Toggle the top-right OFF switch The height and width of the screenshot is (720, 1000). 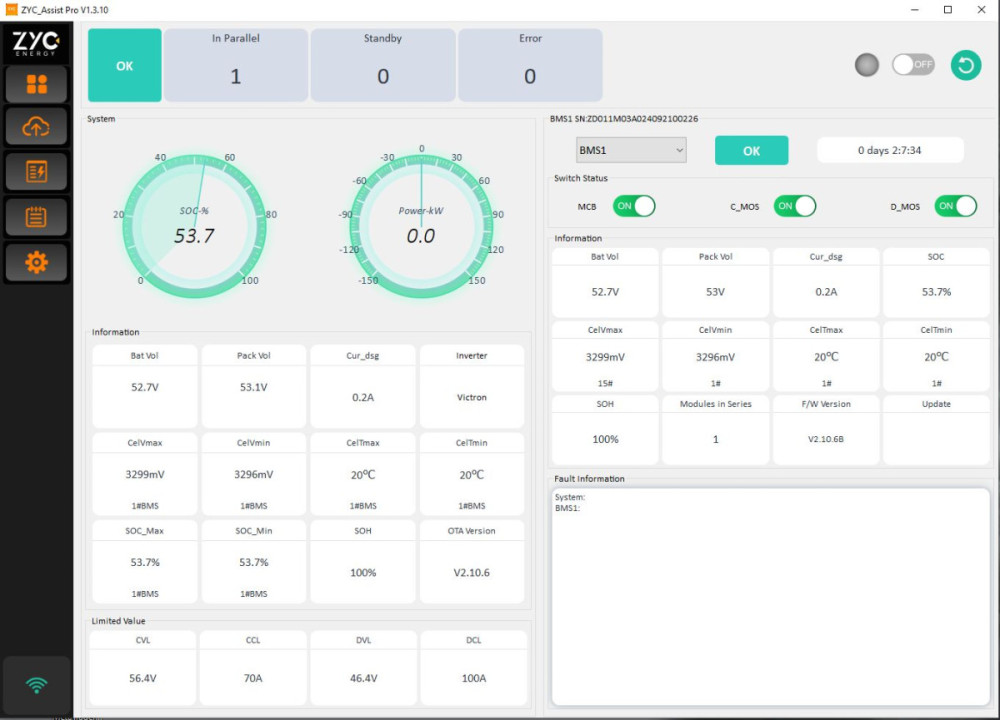[x=912, y=65]
